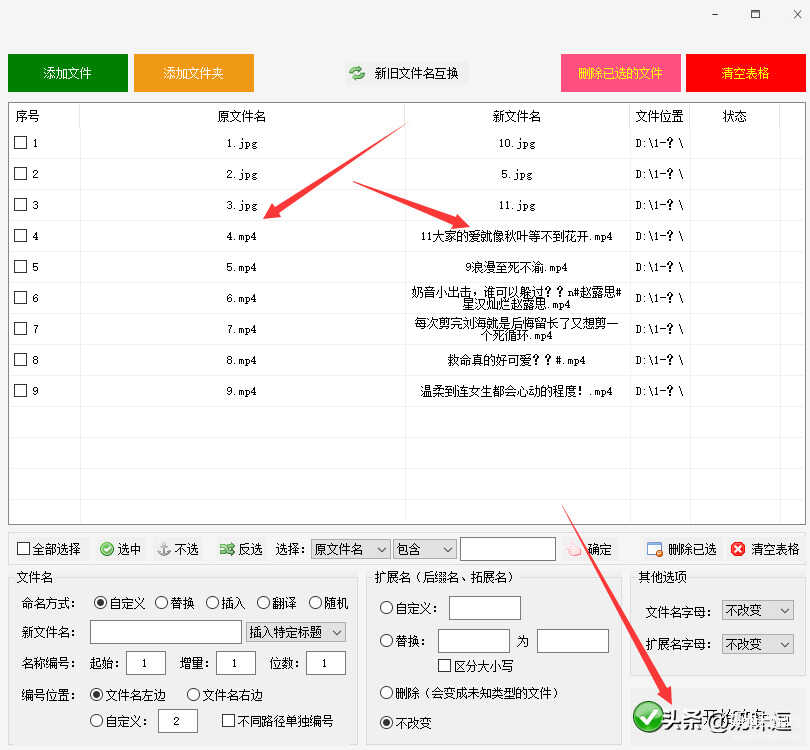Open the 插入特定标题 dropdown
The image size is (810, 750).
coord(296,632)
